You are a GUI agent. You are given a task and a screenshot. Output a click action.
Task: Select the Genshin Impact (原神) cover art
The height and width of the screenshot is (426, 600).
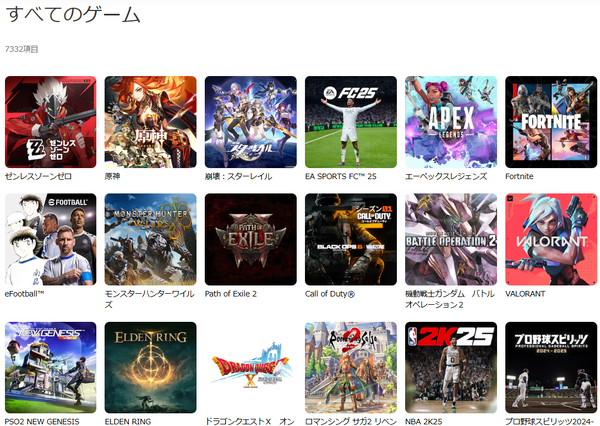(x=150, y=122)
